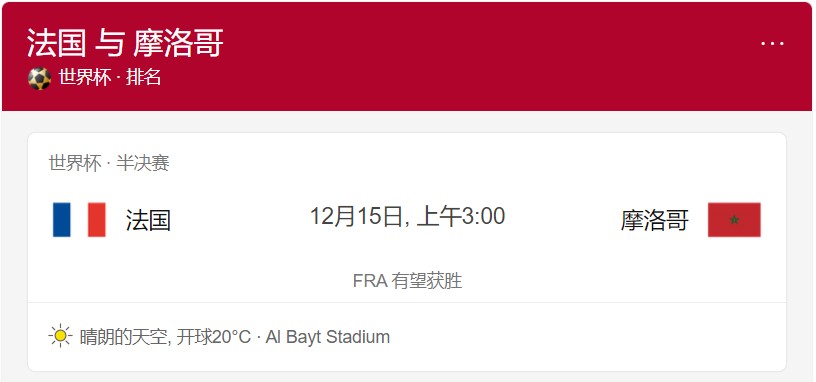Click the red header banner area
Image resolution: width=816 pixels, height=382 pixels.
click(x=407, y=56)
